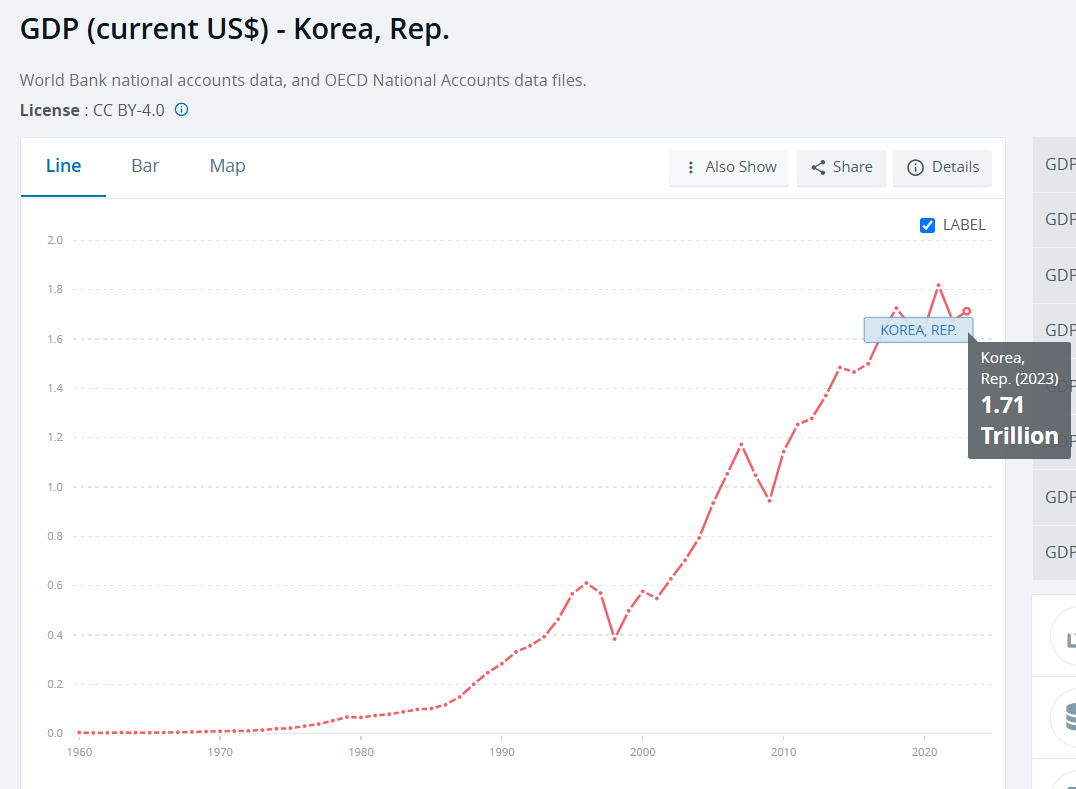Click the 1998 low data point
Image resolution: width=1076 pixels, height=789 pixels.
[614, 638]
